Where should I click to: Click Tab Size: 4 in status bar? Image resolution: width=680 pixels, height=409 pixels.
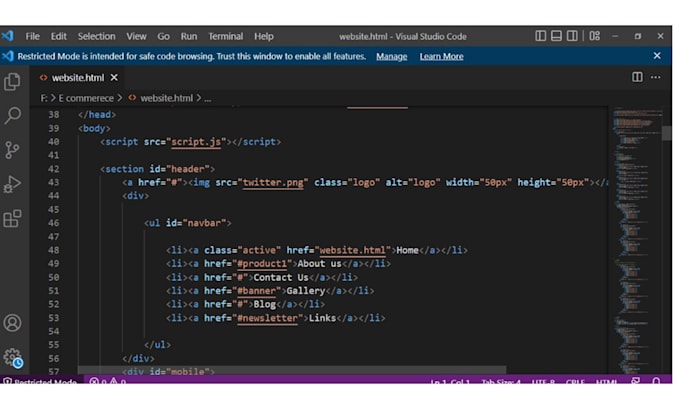(x=500, y=382)
